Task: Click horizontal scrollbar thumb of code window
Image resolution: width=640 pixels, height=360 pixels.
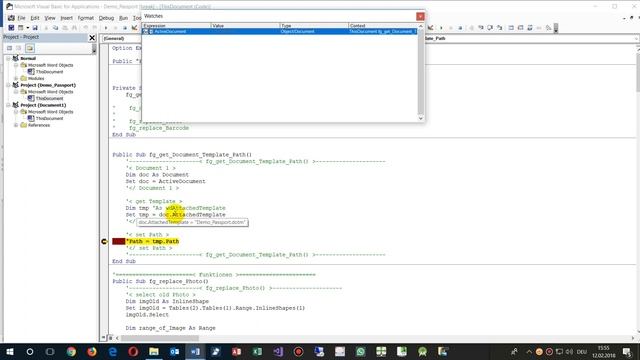Action: coord(160,338)
